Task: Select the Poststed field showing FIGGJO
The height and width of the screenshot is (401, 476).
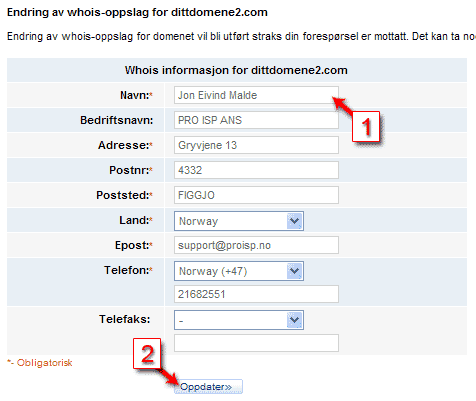Action: click(x=256, y=195)
